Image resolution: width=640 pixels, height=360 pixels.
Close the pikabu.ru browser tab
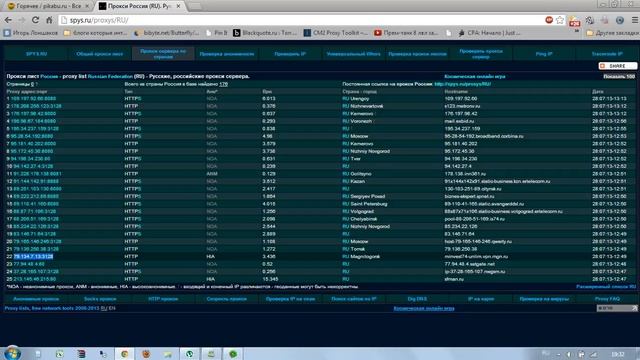tap(87, 6)
